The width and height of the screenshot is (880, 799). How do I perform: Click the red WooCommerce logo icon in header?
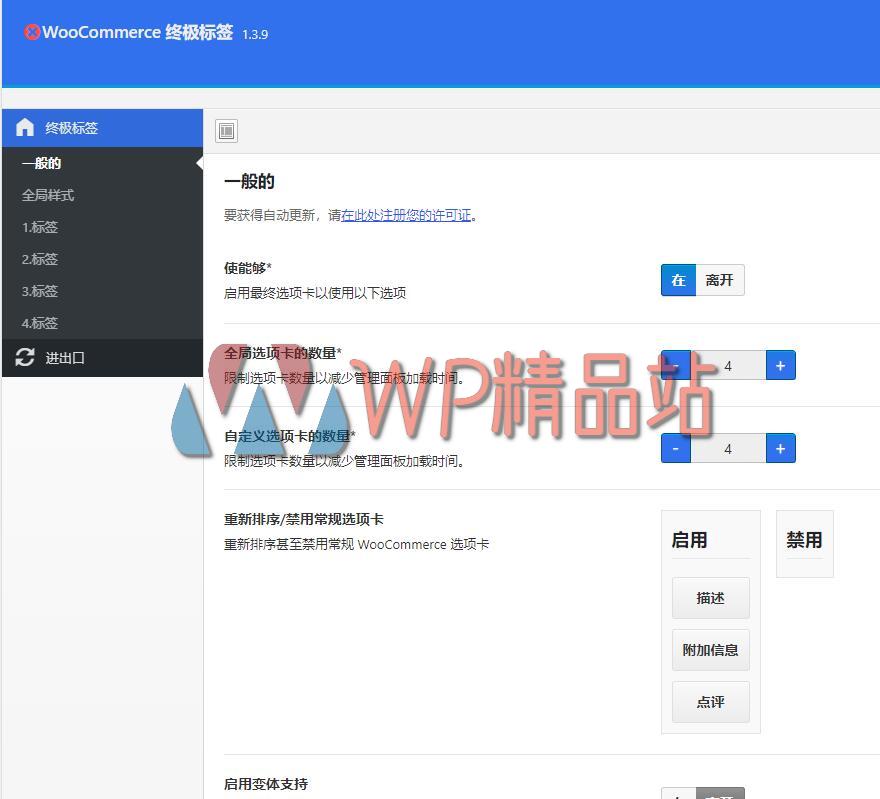point(32,31)
